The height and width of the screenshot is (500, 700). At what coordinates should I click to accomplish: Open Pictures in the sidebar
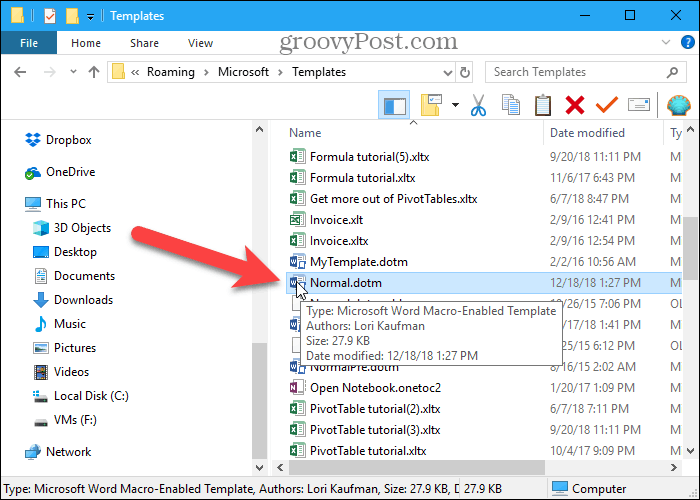tap(65, 348)
